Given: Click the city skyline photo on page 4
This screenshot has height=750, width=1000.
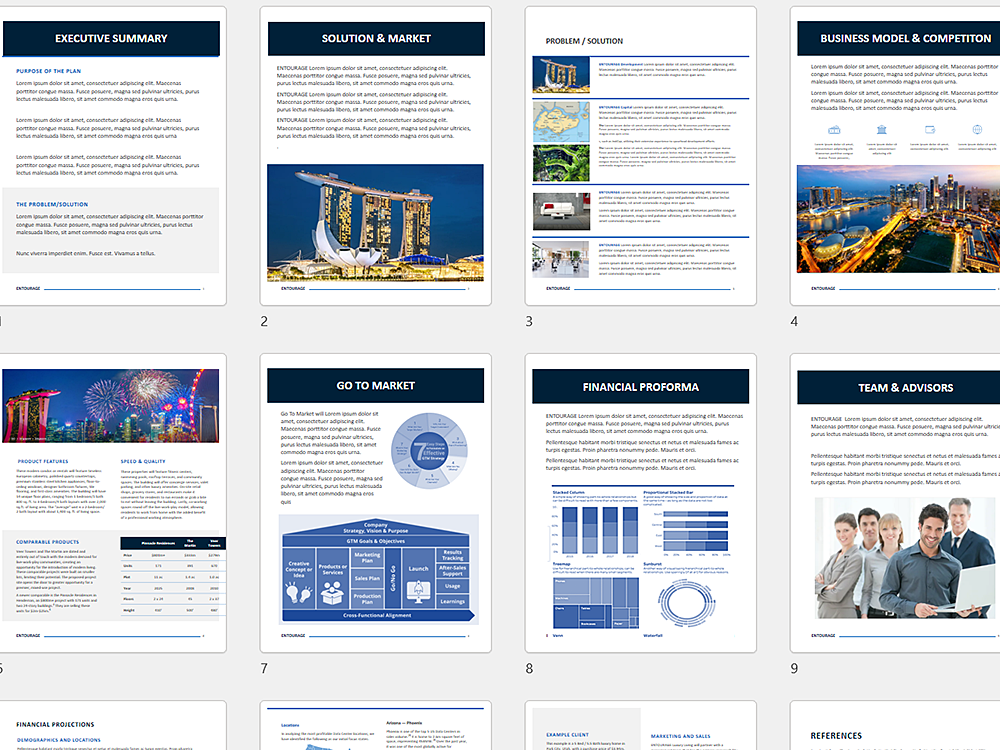Looking at the screenshot, I should tap(899, 219).
